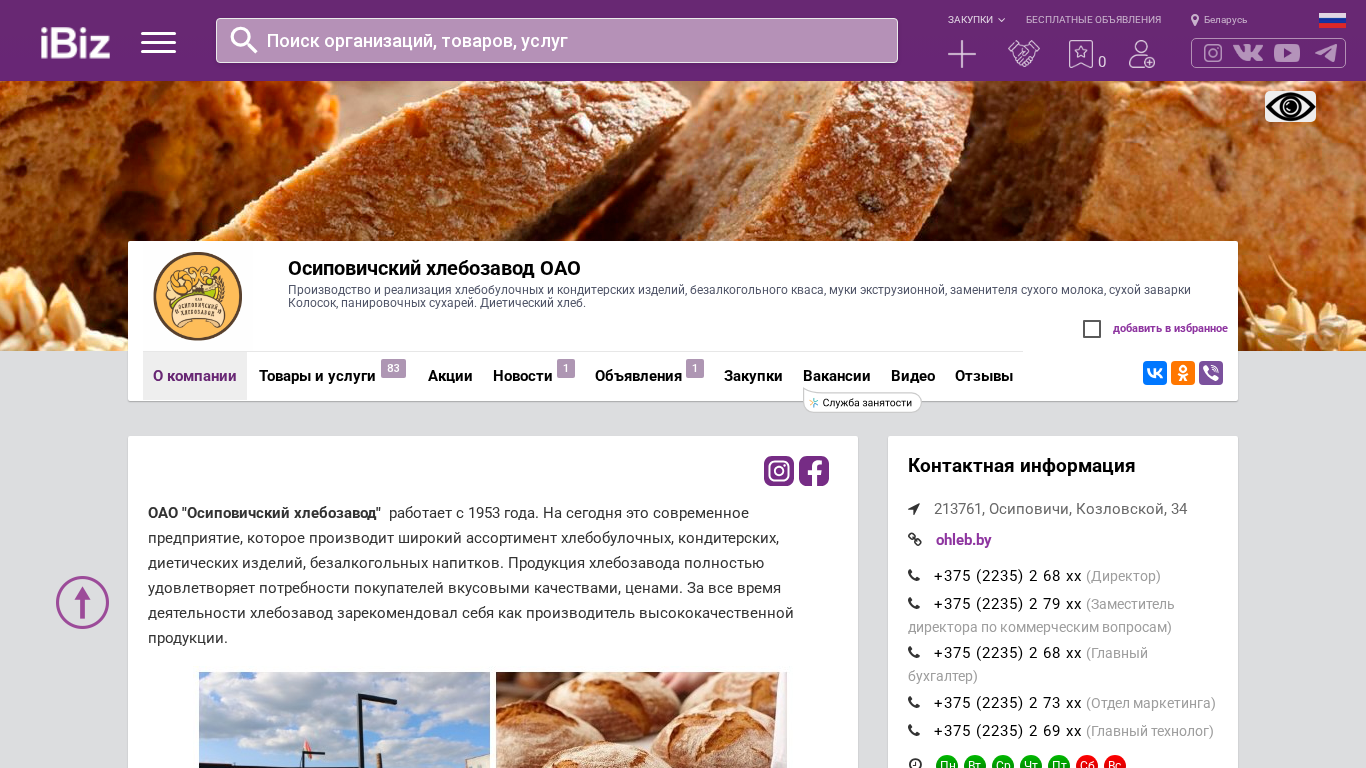Image resolution: width=1366 pixels, height=768 pixels.
Task: Open iBiz Telegram icon in header
Action: click(1326, 53)
